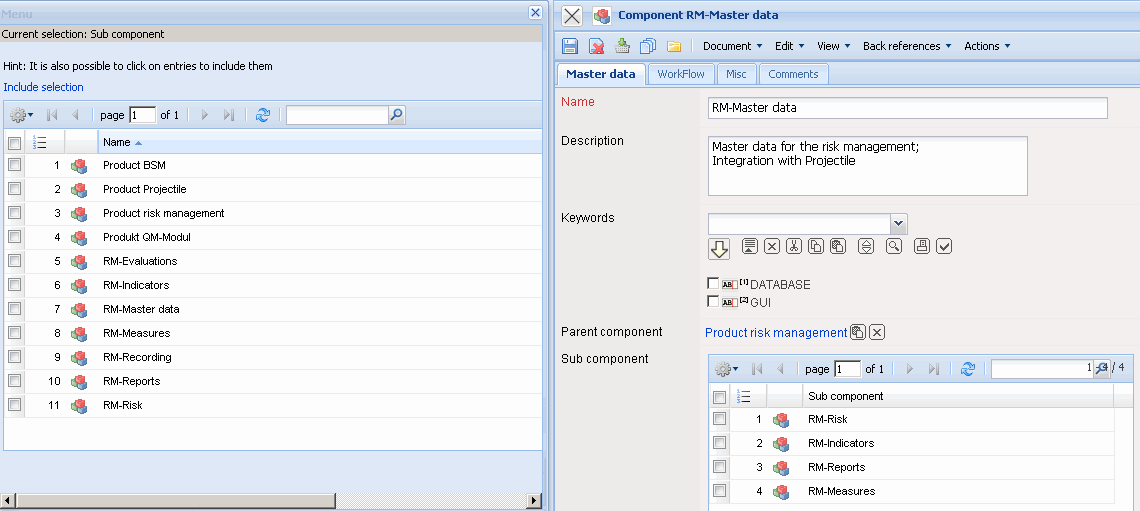
Task: Click the cut scissors icon under Keywords
Action: (x=794, y=246)
